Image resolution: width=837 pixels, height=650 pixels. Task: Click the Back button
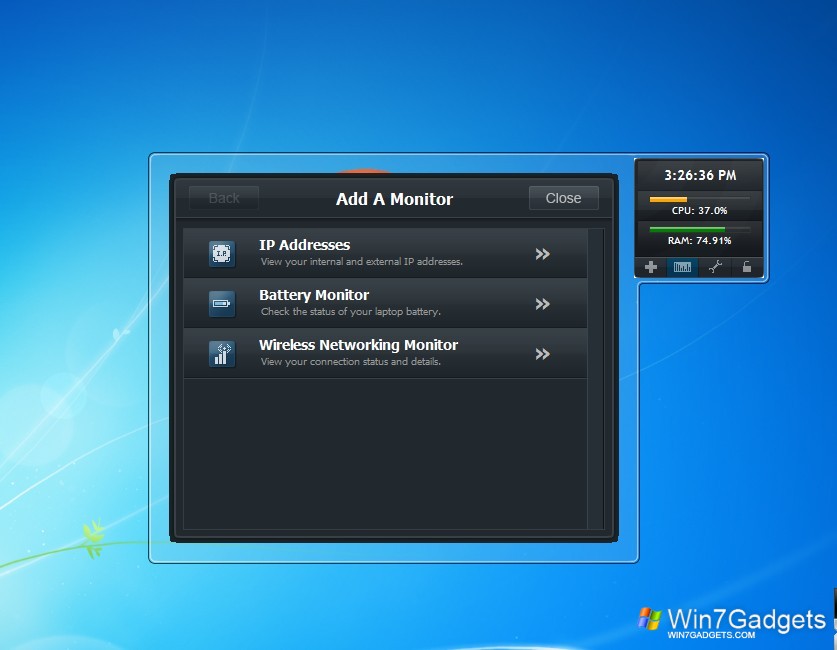(x=224, y=198)
